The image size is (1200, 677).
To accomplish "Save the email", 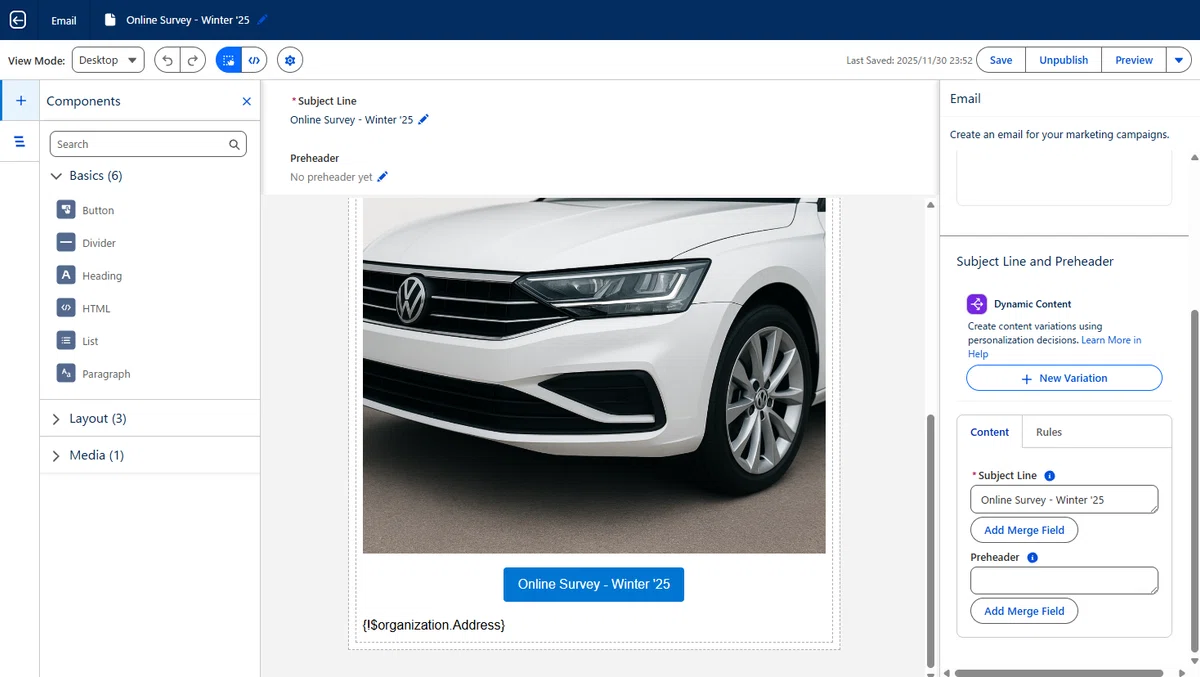I will click(1001, 60).
